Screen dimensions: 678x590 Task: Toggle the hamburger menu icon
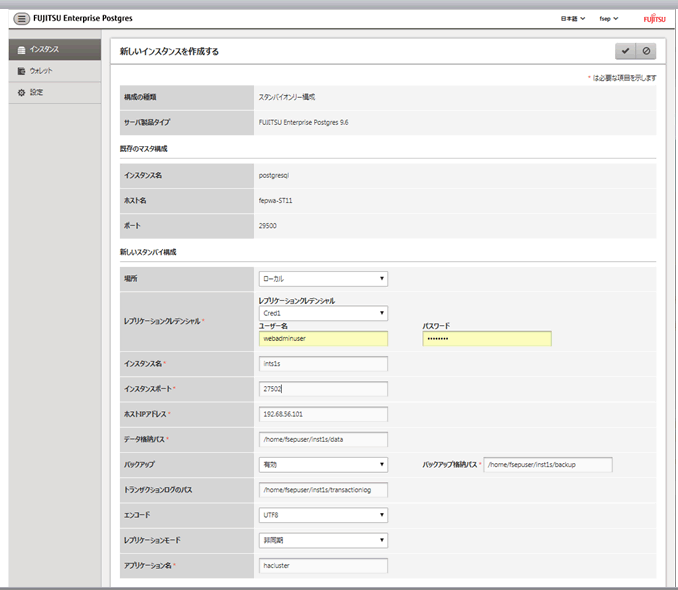[21, 19]
